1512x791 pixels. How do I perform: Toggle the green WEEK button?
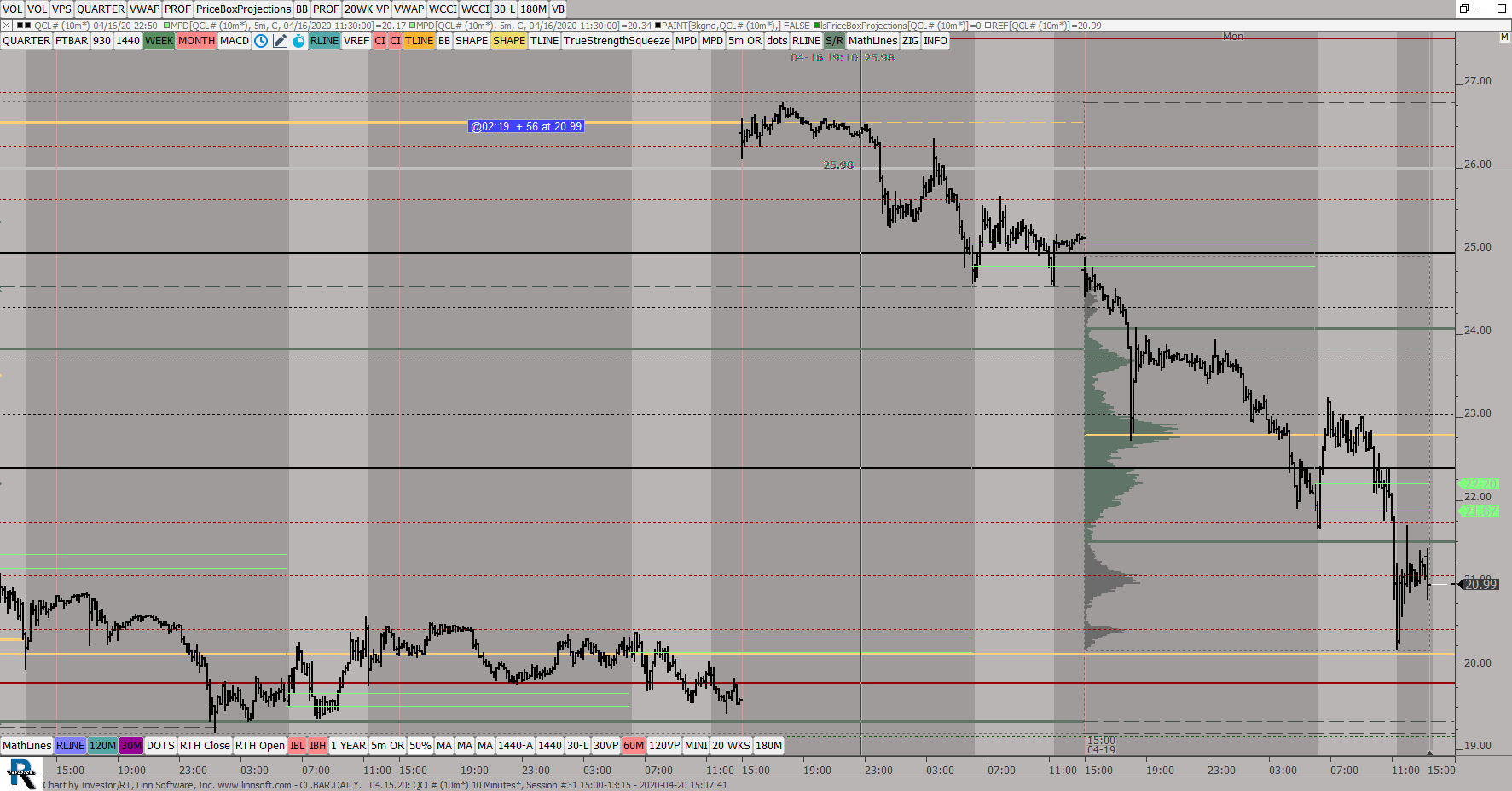159,41
